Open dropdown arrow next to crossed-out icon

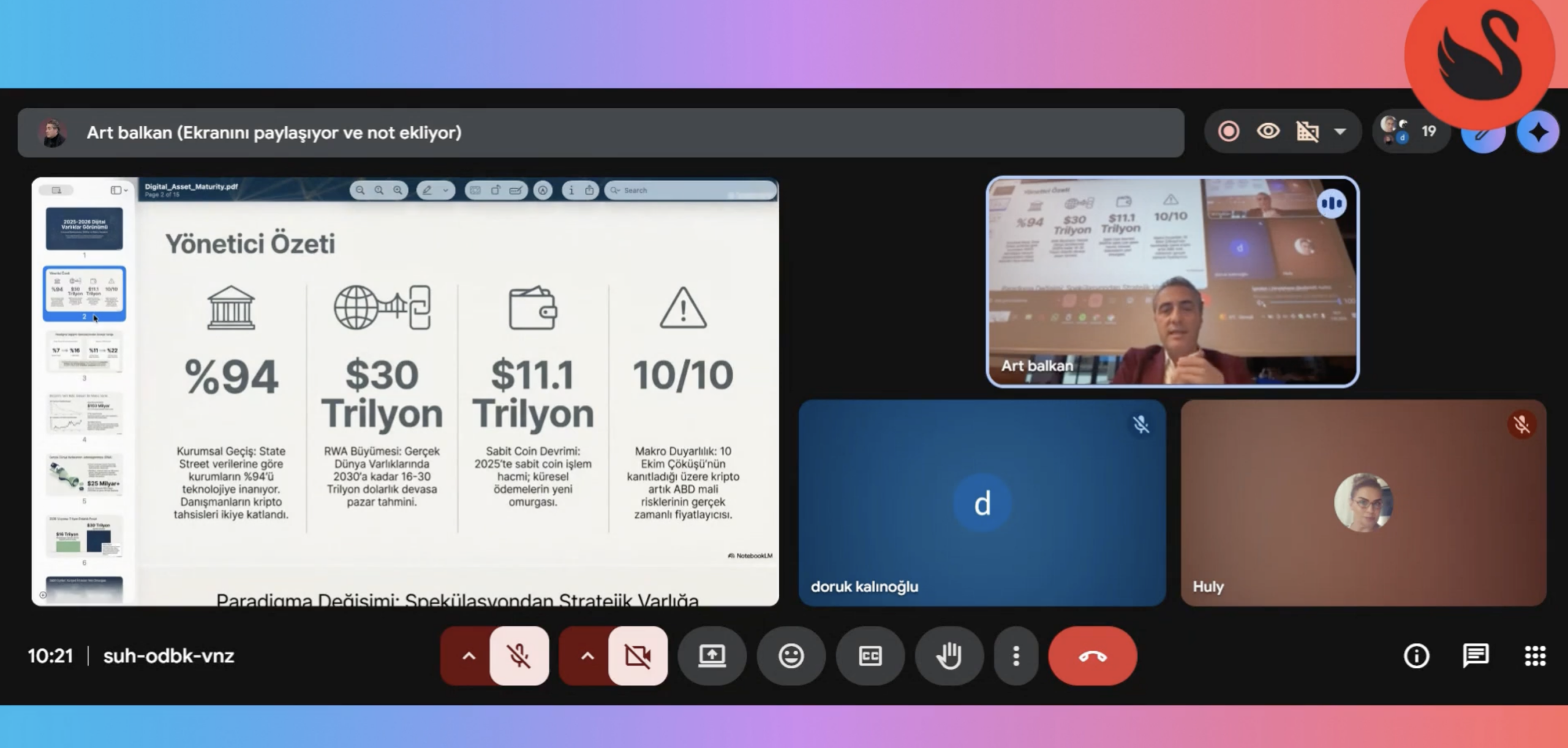[1340, 132]
